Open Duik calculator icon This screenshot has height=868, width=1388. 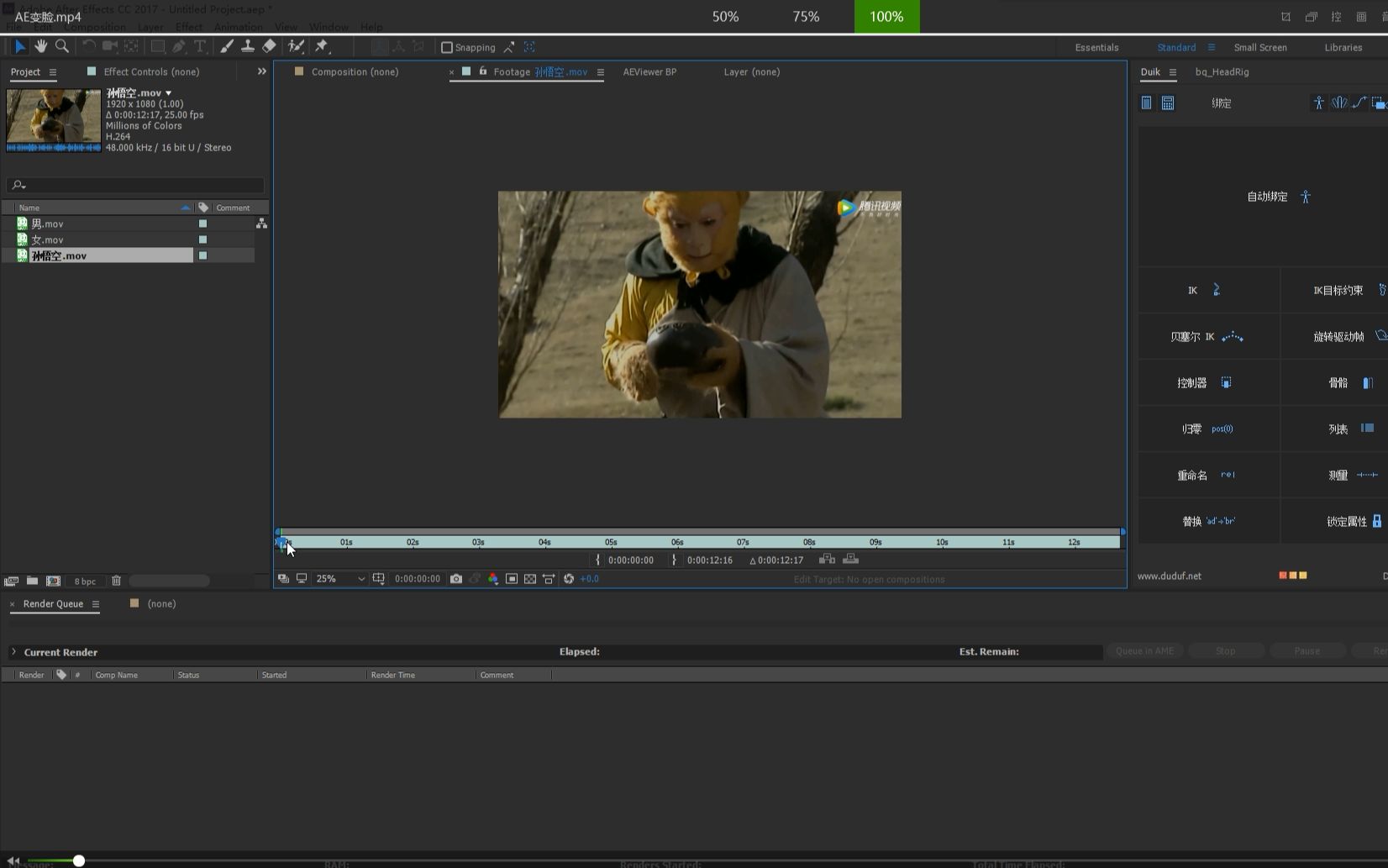(1168, 103)
